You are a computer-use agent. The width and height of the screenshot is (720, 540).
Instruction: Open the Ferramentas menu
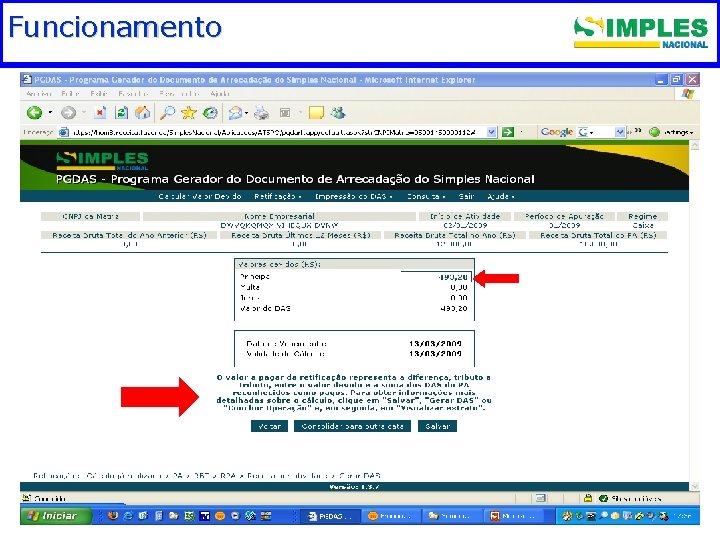click(180, 94)
